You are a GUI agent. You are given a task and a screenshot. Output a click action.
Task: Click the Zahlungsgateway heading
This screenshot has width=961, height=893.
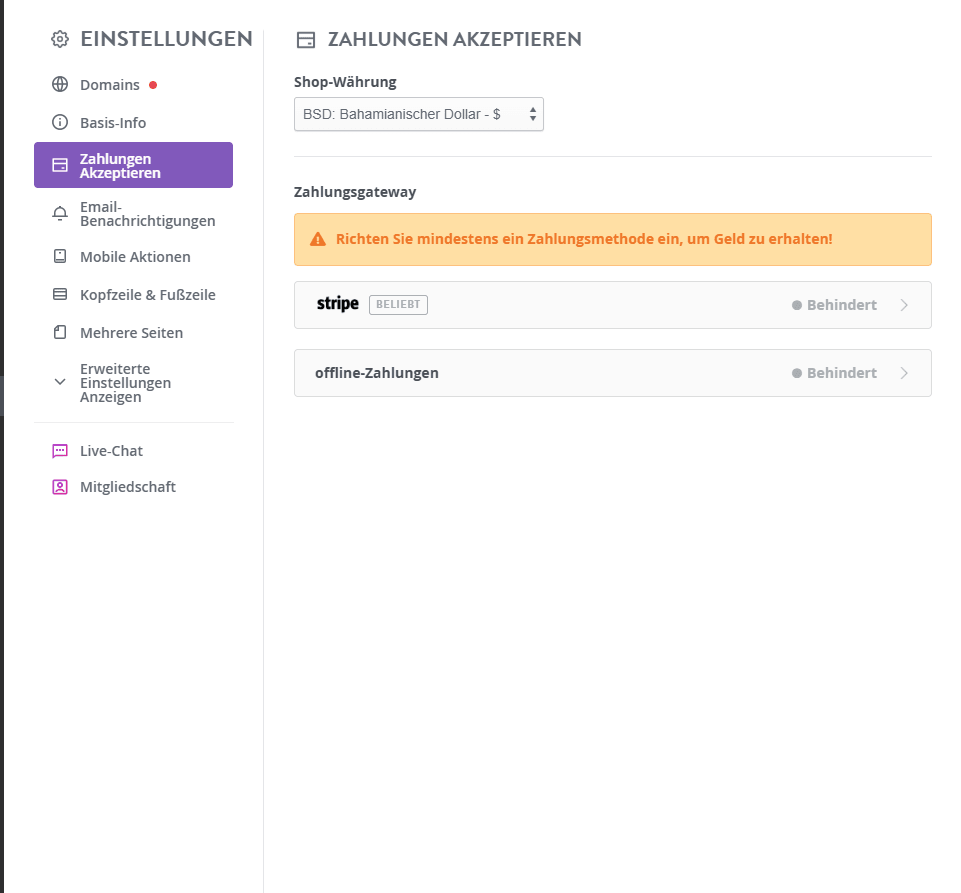tap(355, 192)
